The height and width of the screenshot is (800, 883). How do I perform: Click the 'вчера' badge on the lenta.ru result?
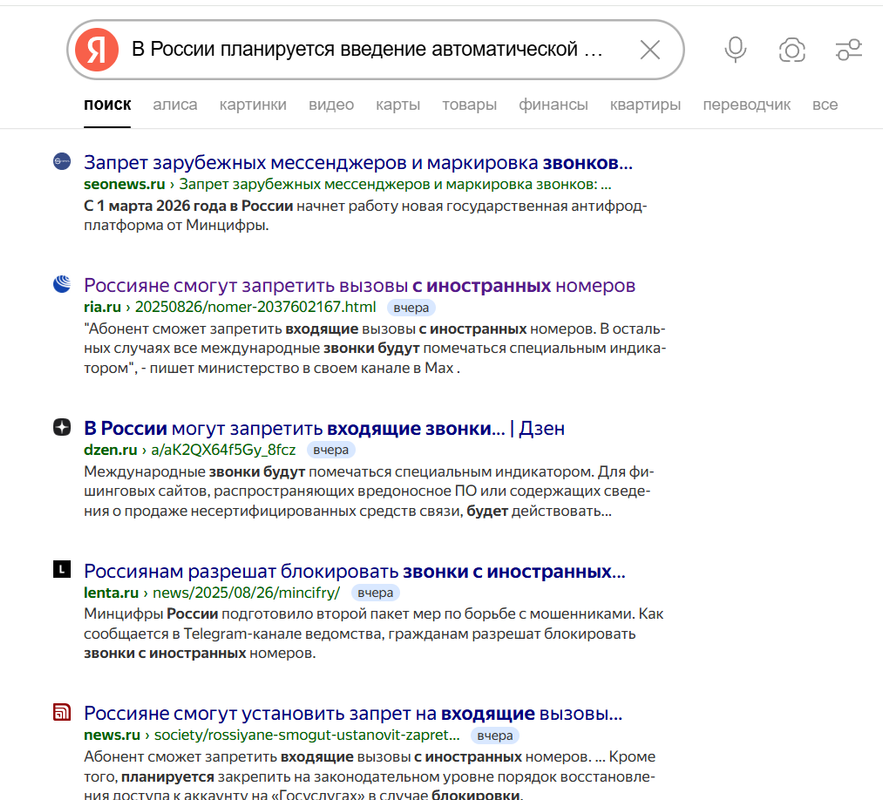(376, 593)
